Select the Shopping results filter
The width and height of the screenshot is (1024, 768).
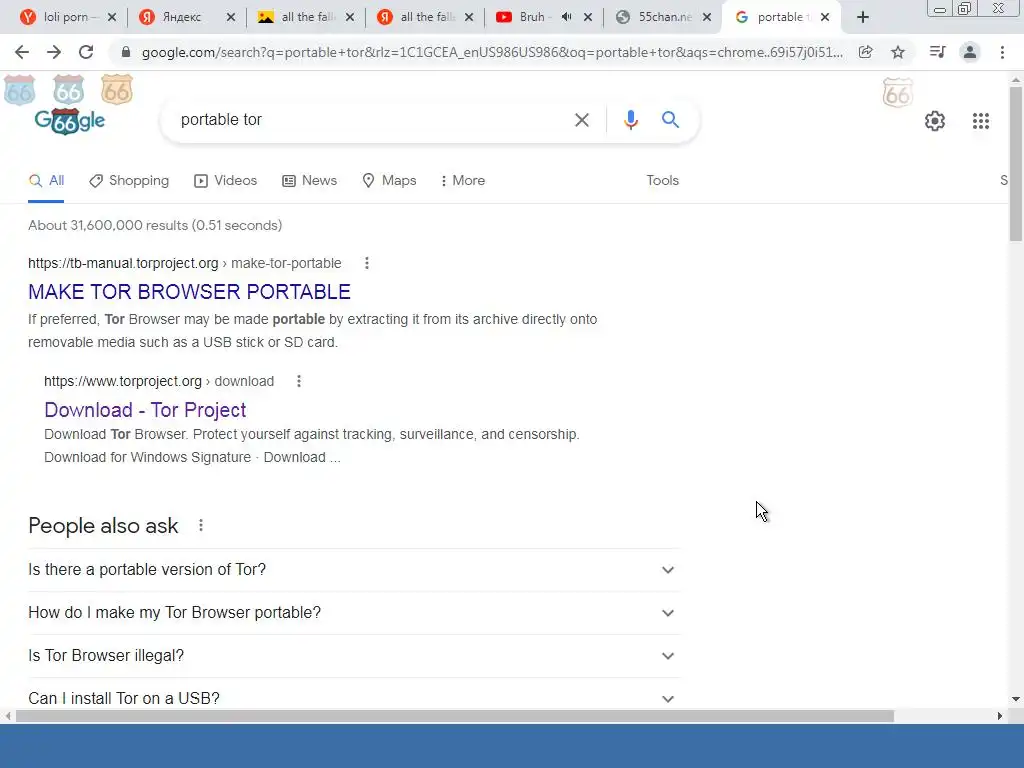[129, 180]
